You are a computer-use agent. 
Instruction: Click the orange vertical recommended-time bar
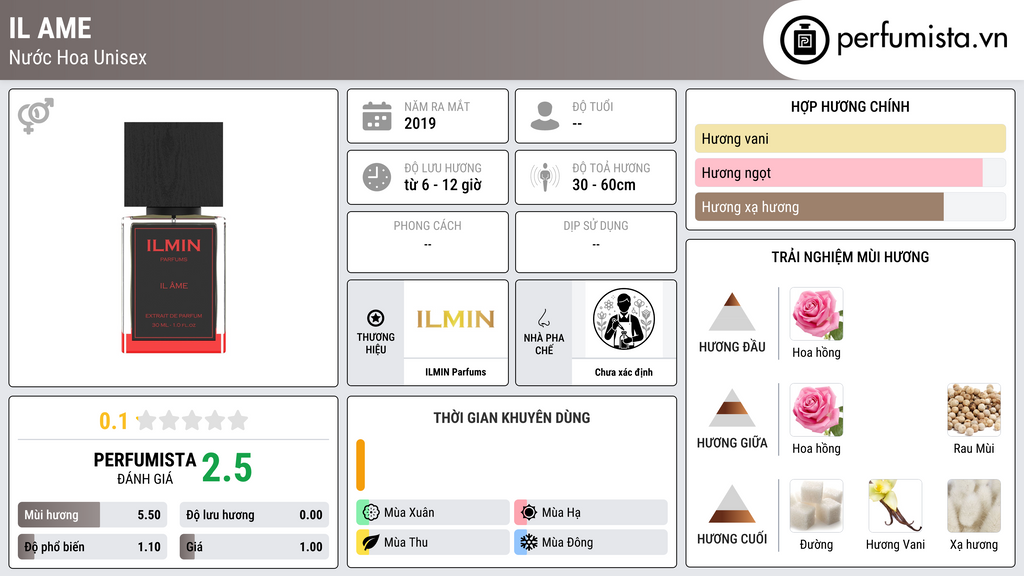coord(360,465)
